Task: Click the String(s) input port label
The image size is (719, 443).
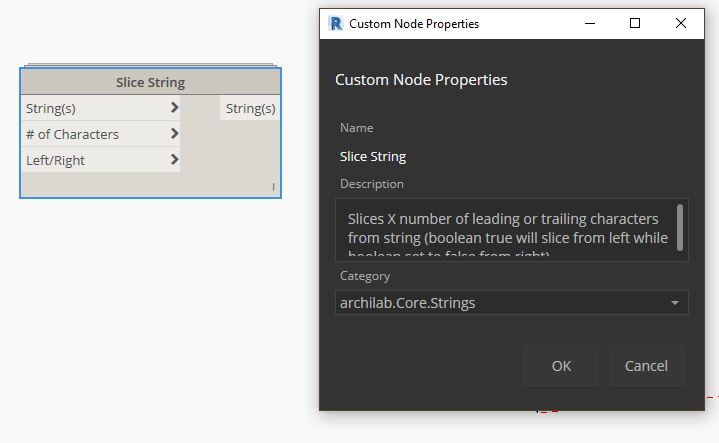Action: (x=51, y=108)
